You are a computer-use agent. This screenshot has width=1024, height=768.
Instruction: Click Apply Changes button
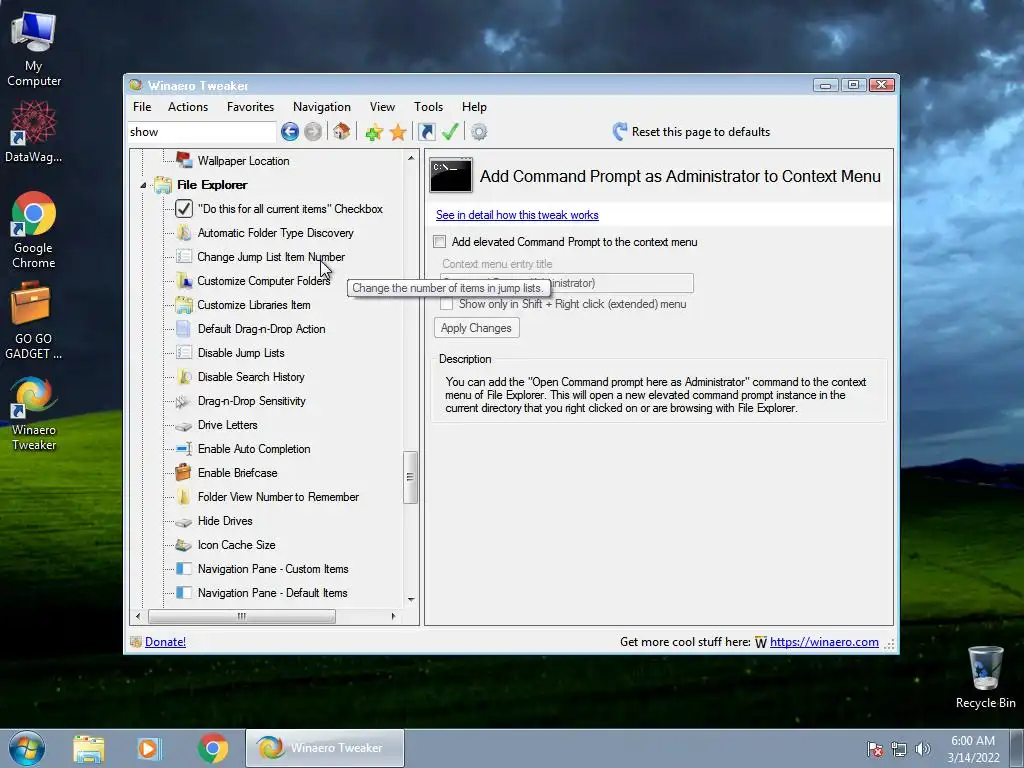pos(477,328)
